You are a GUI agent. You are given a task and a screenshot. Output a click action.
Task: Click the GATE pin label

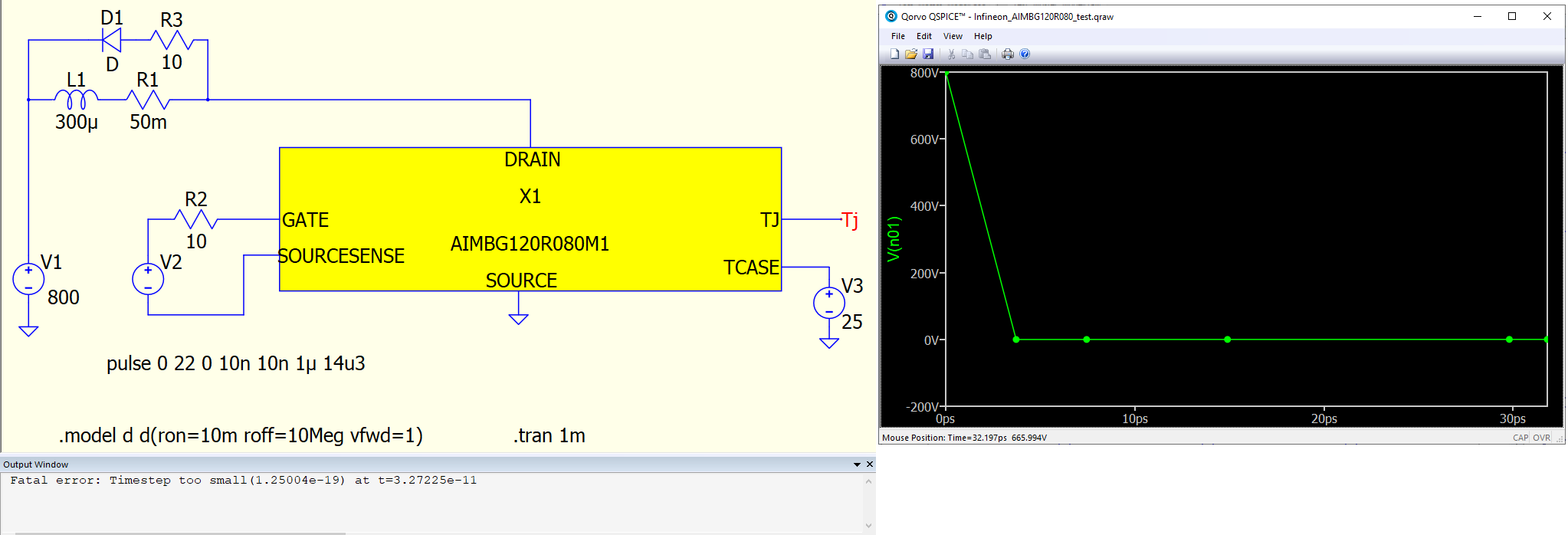coord(305,220)
